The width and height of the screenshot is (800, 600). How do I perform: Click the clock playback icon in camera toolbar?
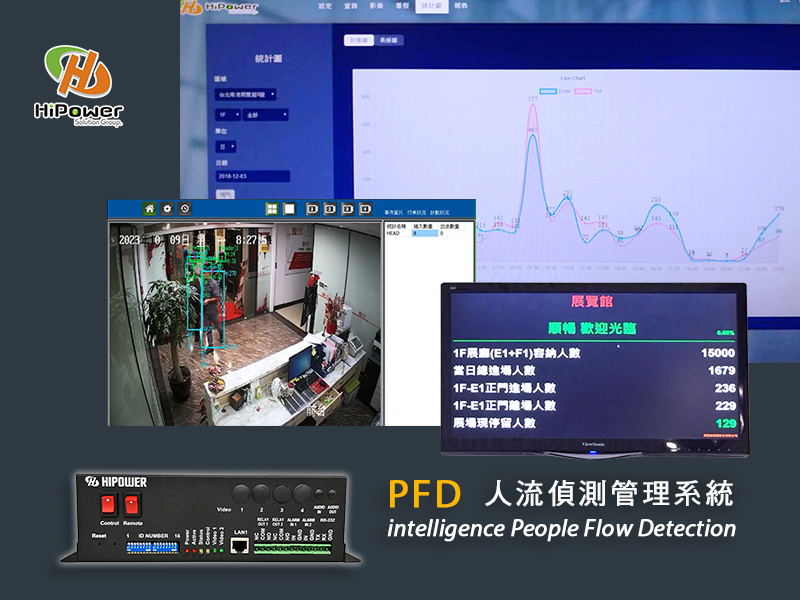coord(184,207)
